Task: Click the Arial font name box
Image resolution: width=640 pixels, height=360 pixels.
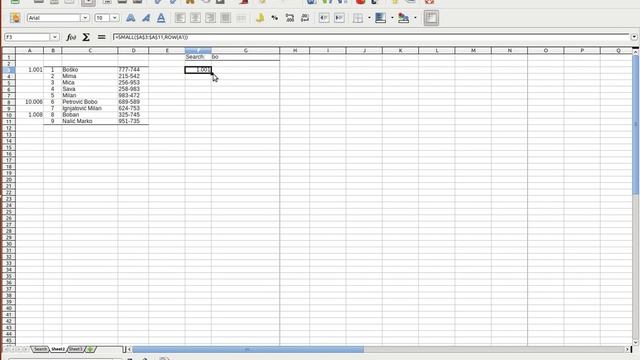Action: click(x=54, y=18)
